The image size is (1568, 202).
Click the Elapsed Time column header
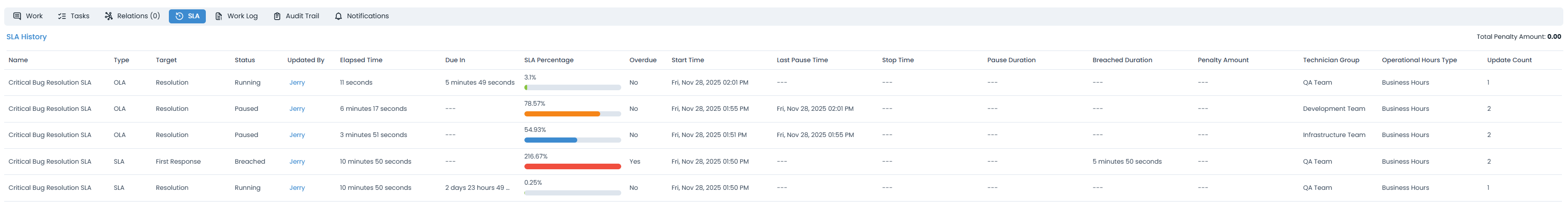click(x=361, y=60)
